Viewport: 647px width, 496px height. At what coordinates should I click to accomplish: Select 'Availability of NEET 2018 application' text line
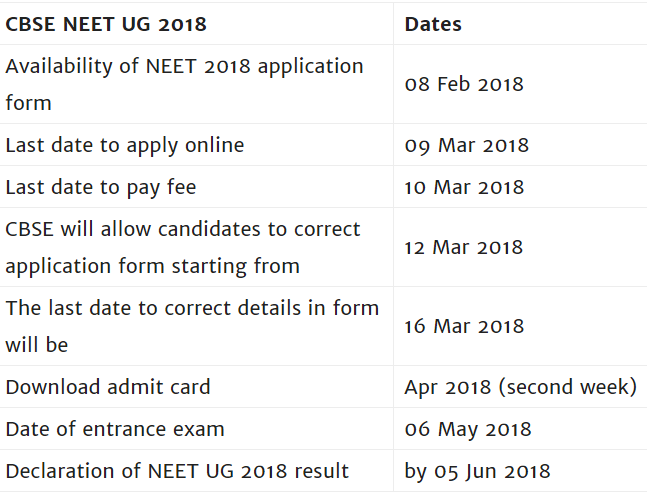click(184, 66)
